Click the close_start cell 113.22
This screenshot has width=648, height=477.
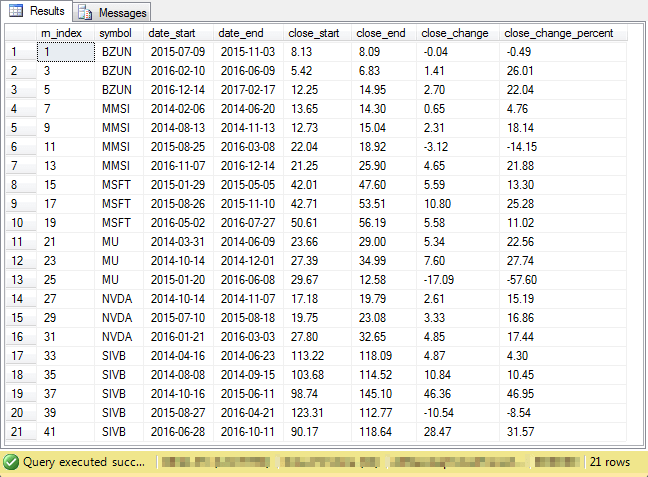click(x=317, y=356)
